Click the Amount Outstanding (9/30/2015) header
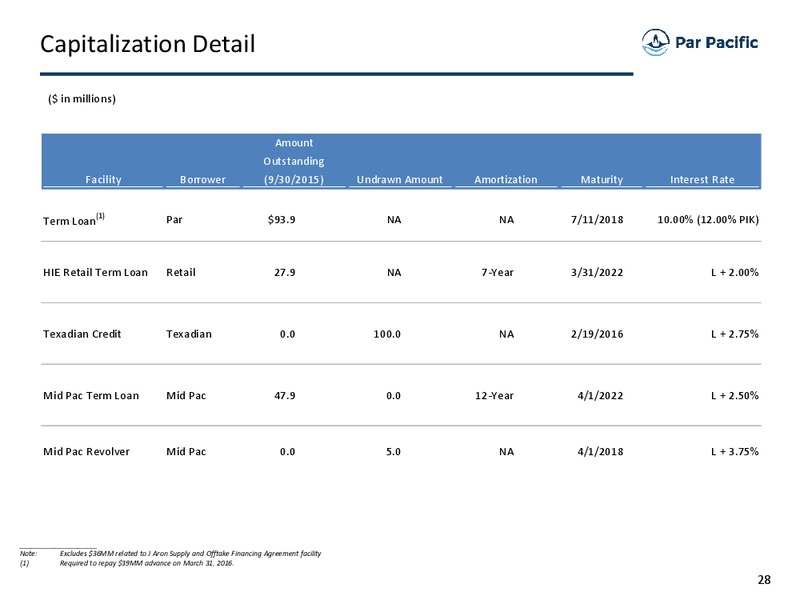 [x=294, y=161]
